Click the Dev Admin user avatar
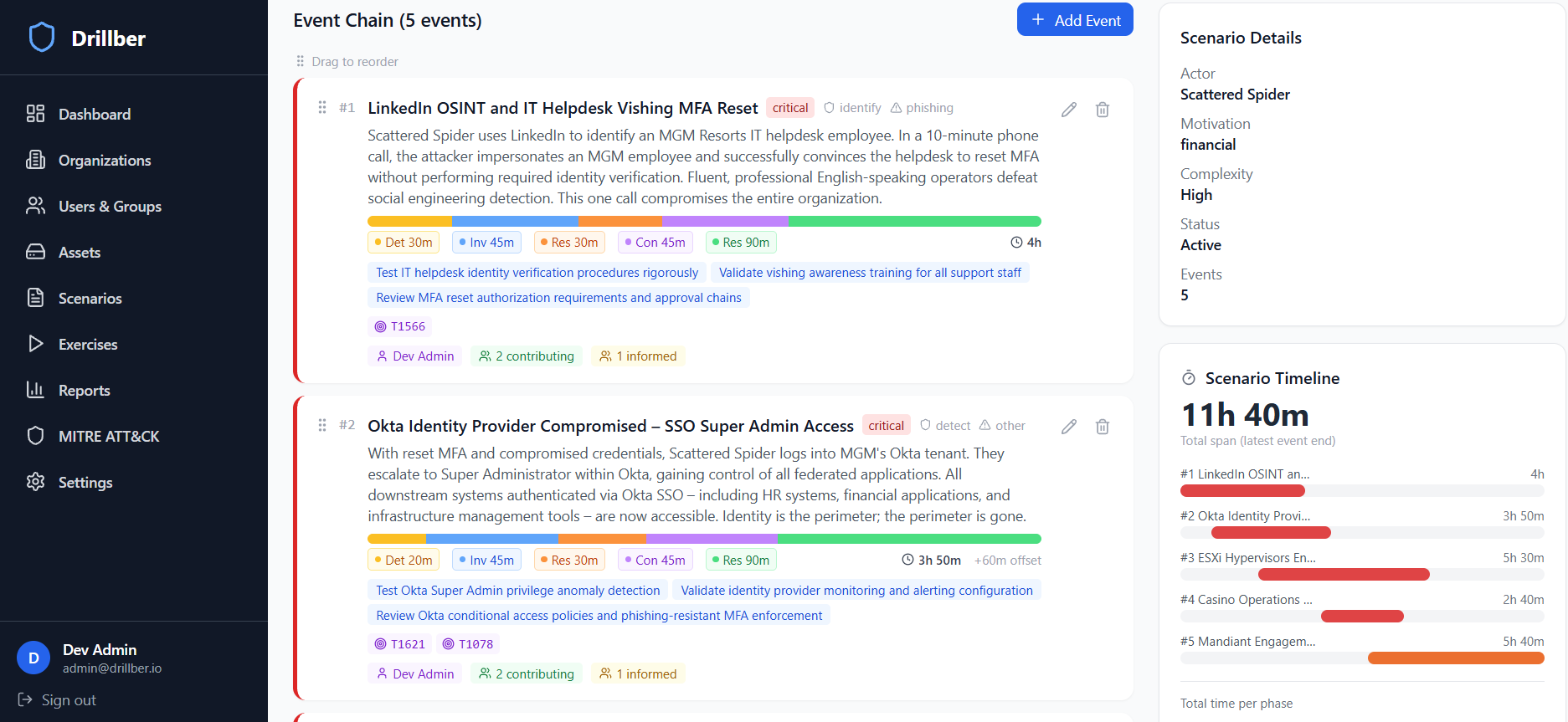The width and height of the screenshot is (1568, 722). click(x=33, y=658)
